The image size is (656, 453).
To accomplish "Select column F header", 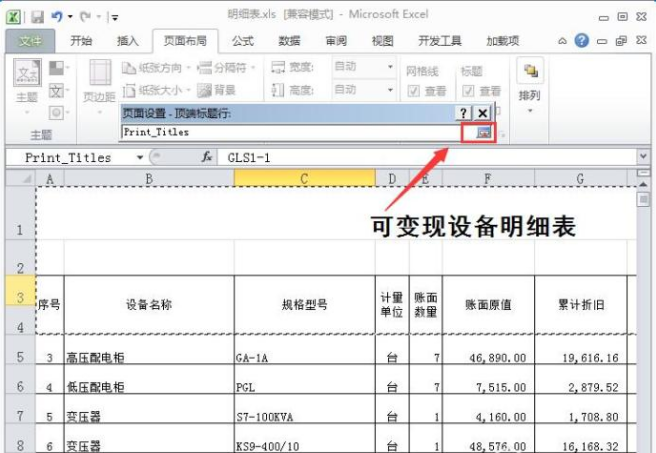I will tap(488, 179).
